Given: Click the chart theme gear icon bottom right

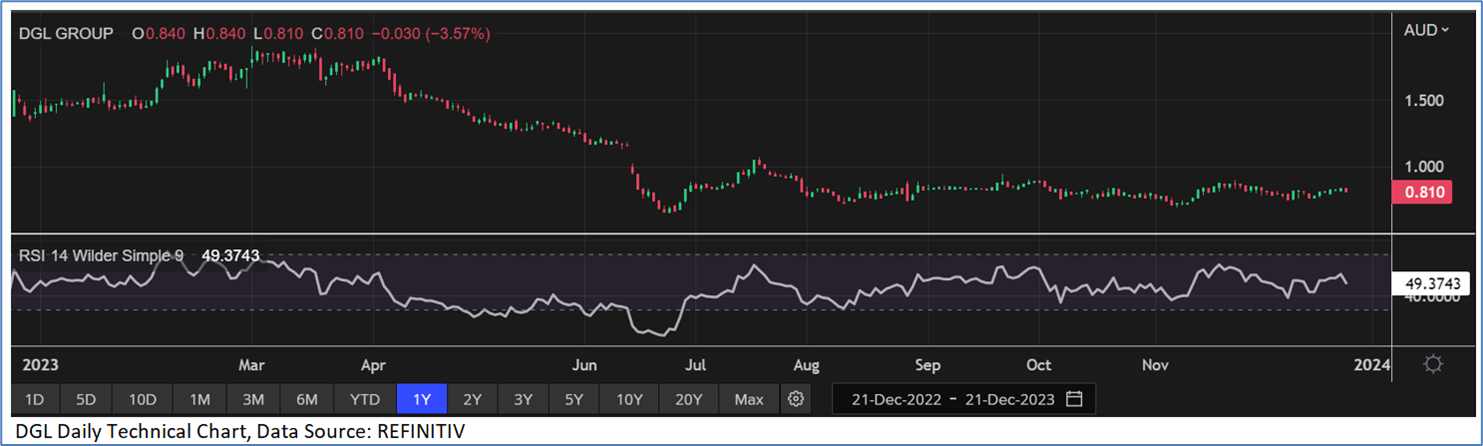Looking at the screenshot, I should (1433, 364).
